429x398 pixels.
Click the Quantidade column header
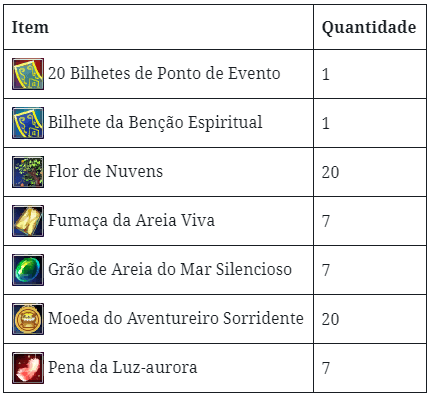(369, 27)
